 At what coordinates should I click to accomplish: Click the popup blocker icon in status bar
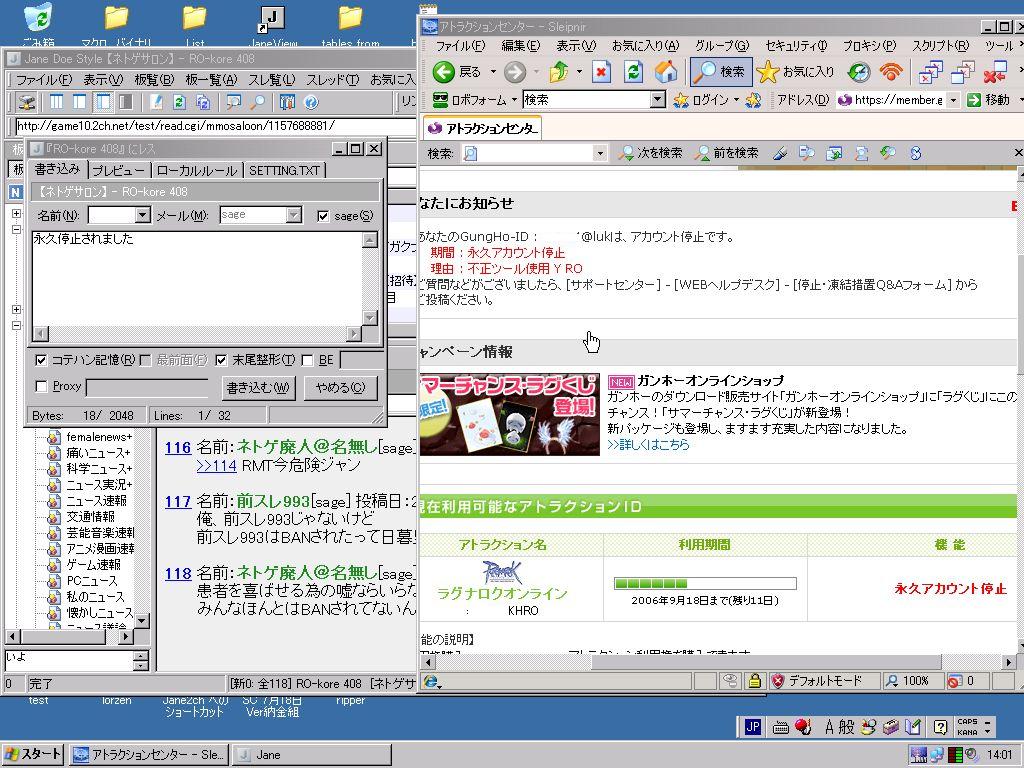point(955,681)
